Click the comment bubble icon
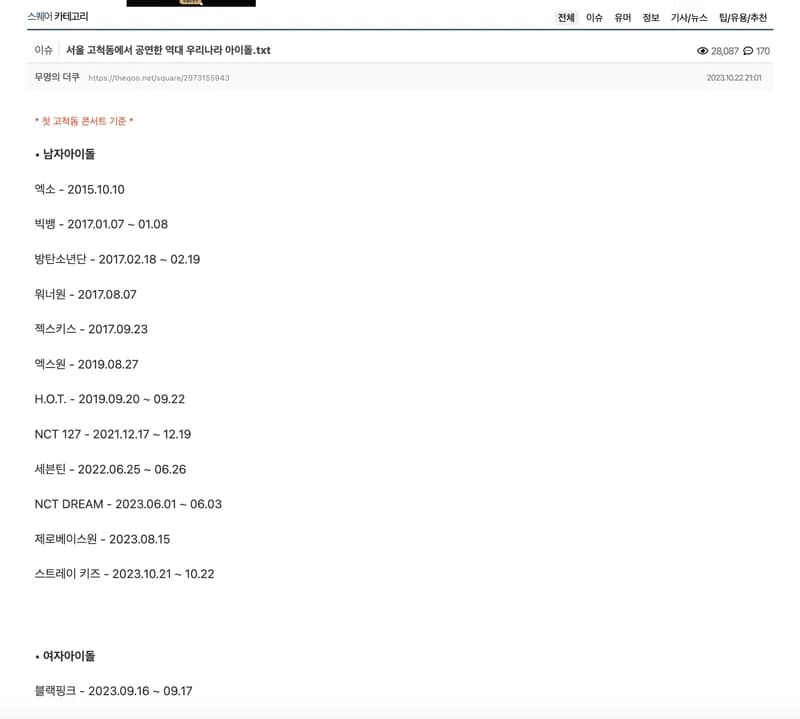This screenshot has height=719, width=800. 748,51
